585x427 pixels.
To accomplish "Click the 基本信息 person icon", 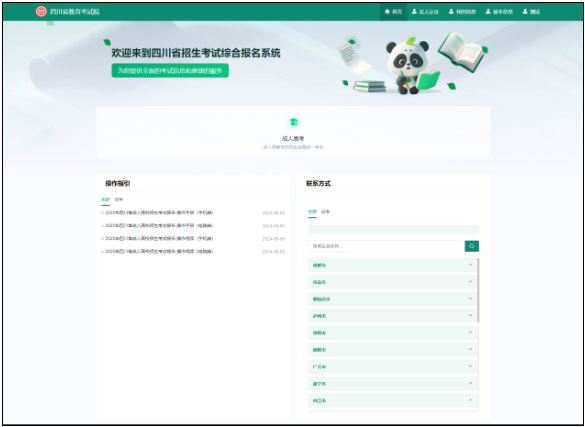I will tap(488, 12).
